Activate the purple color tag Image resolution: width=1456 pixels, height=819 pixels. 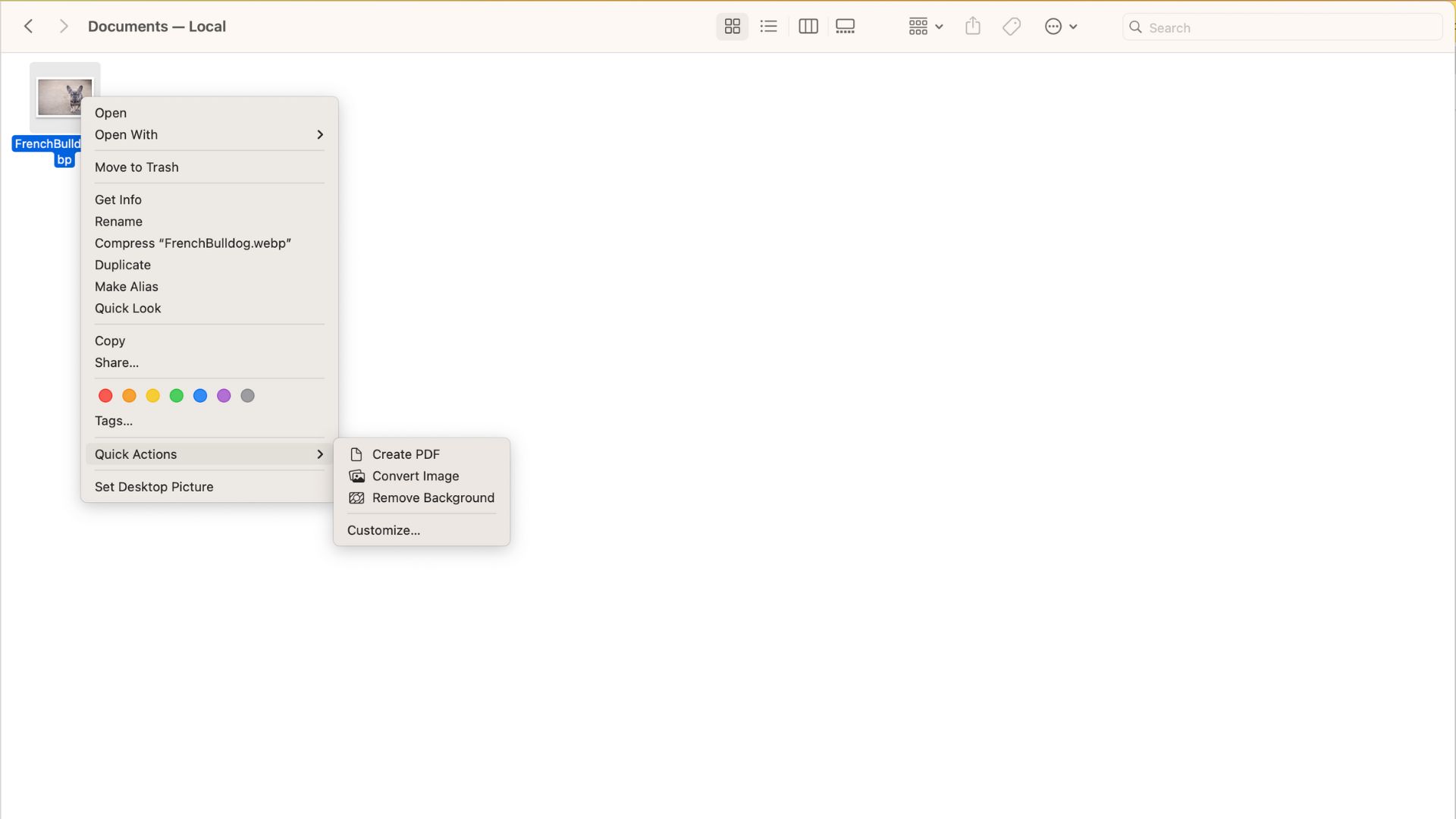(224, 396)
